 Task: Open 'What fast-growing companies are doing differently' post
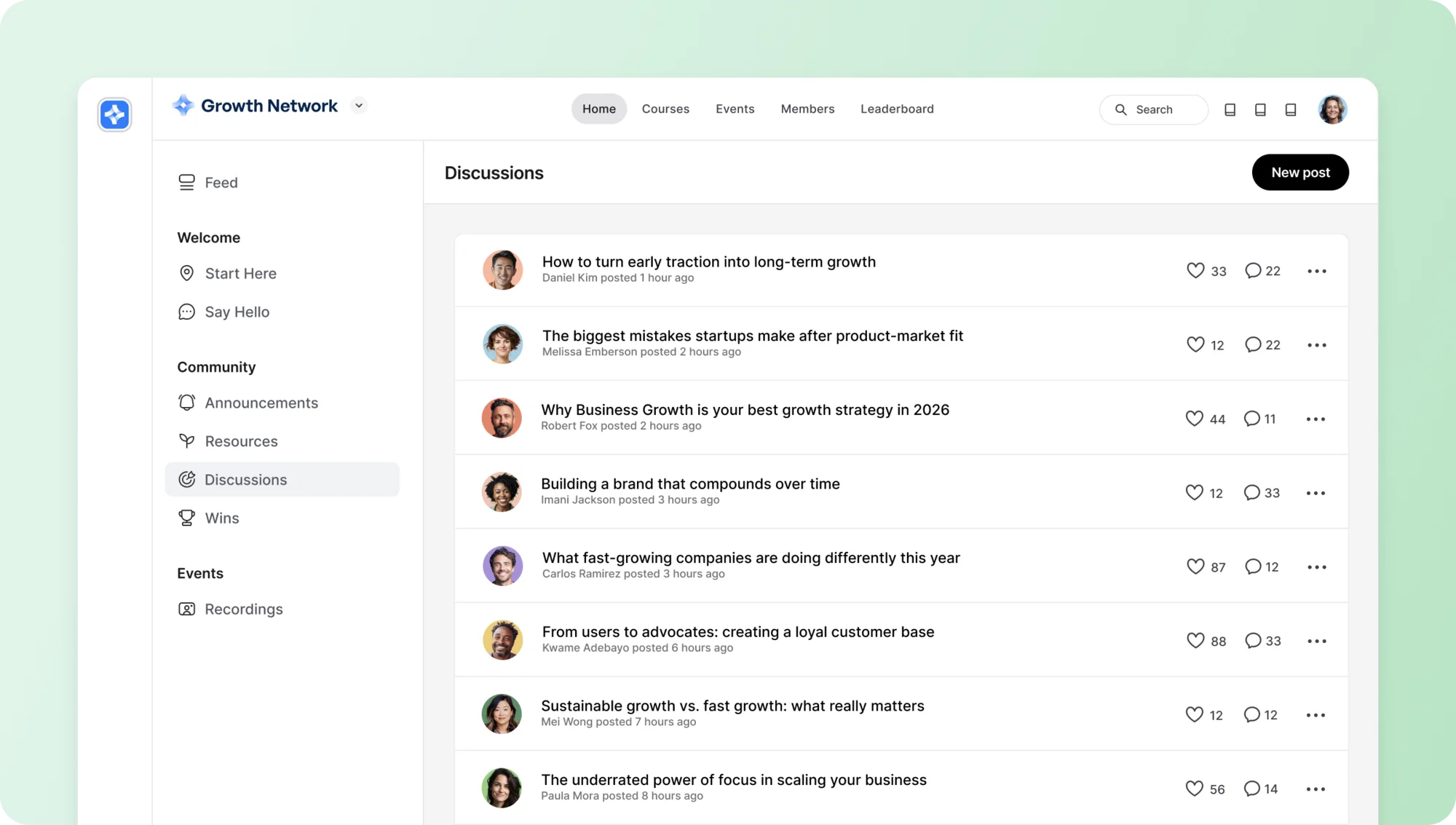751,558
